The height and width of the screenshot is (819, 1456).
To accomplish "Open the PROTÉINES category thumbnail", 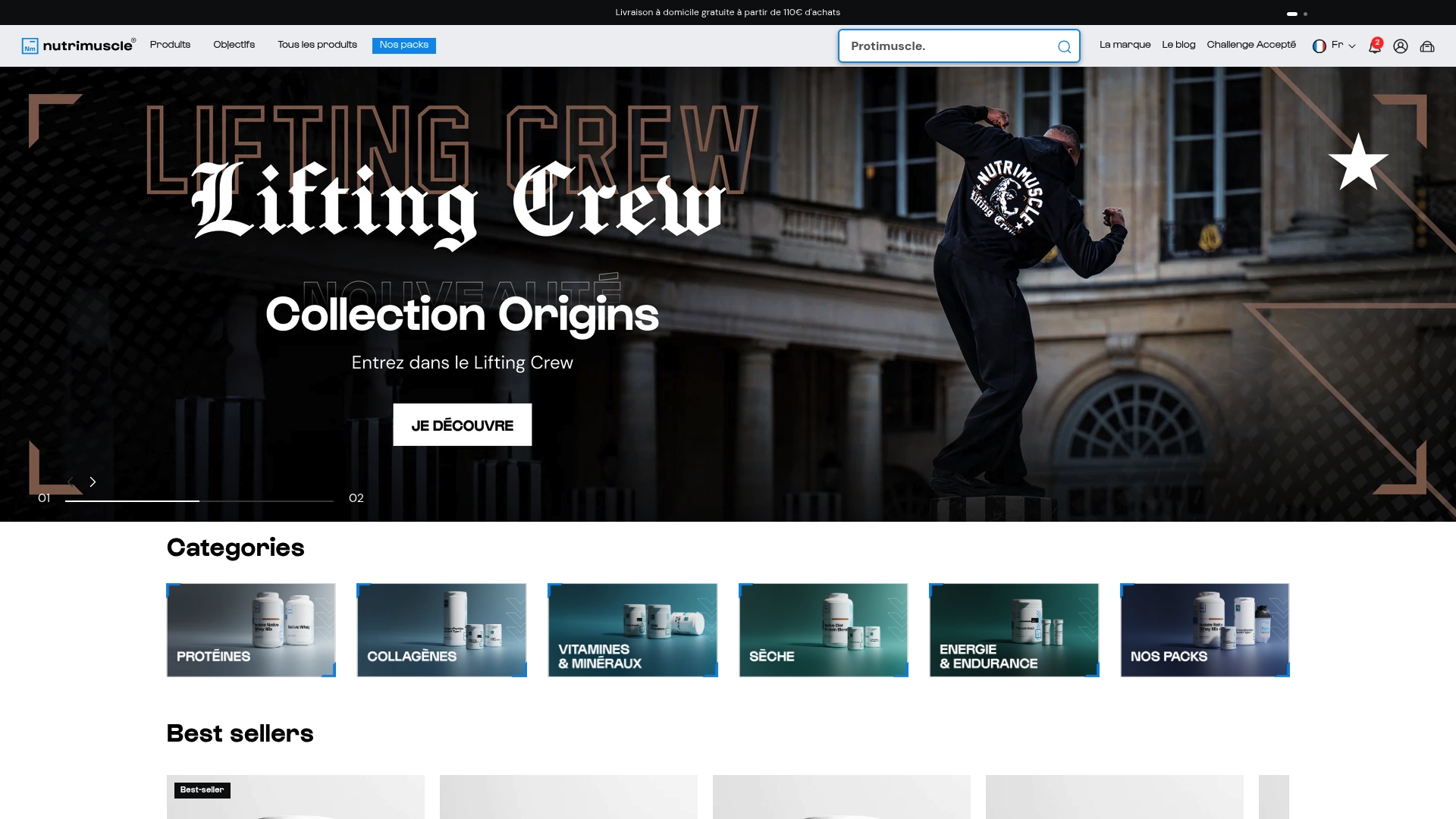I will point(250,629).
